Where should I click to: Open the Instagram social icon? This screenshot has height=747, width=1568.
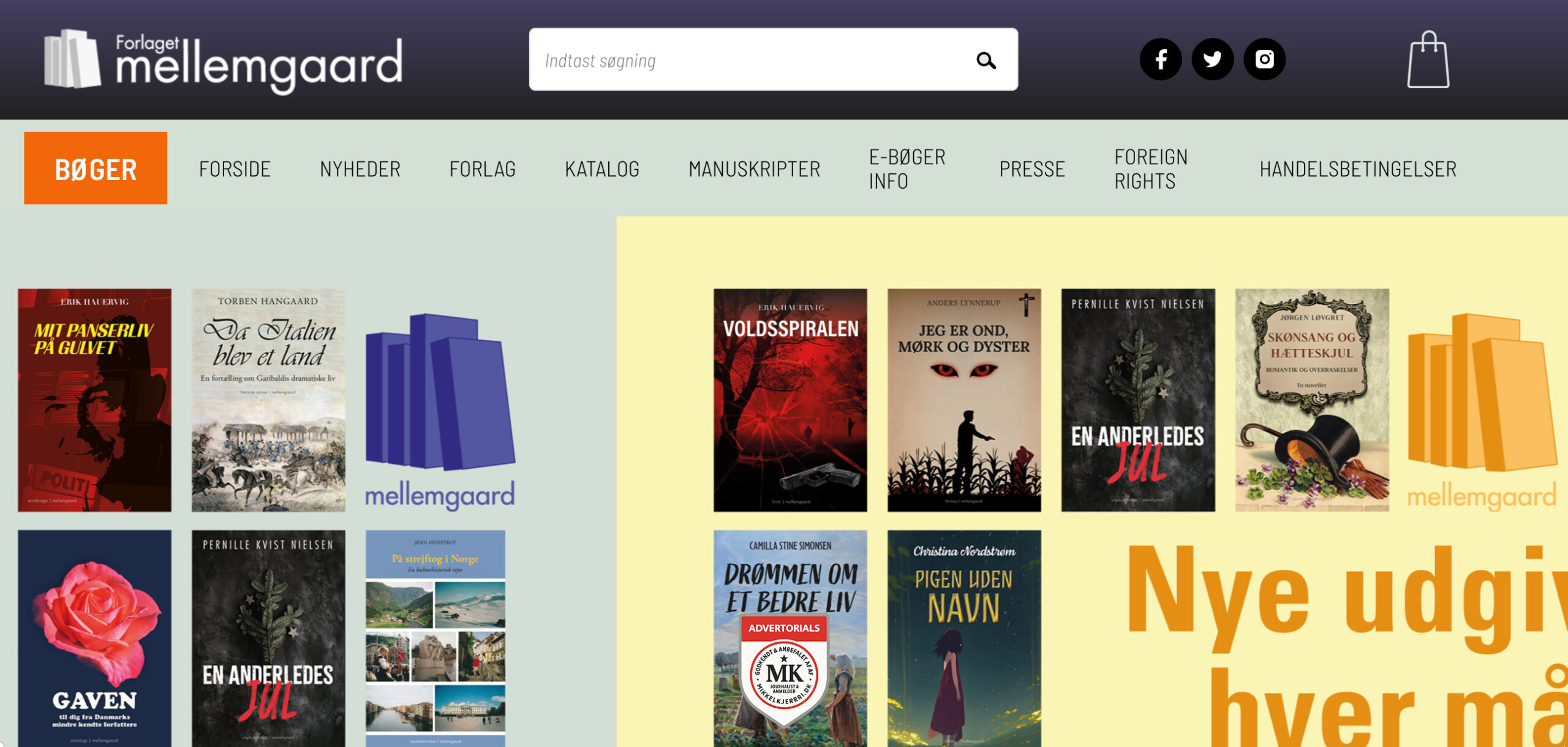[x=1264, y=59]
